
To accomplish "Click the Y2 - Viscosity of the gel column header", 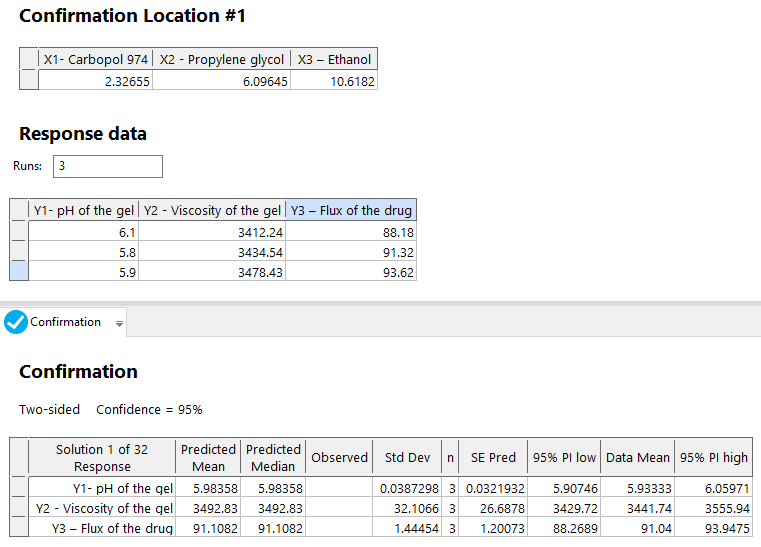I will [212, 210].
